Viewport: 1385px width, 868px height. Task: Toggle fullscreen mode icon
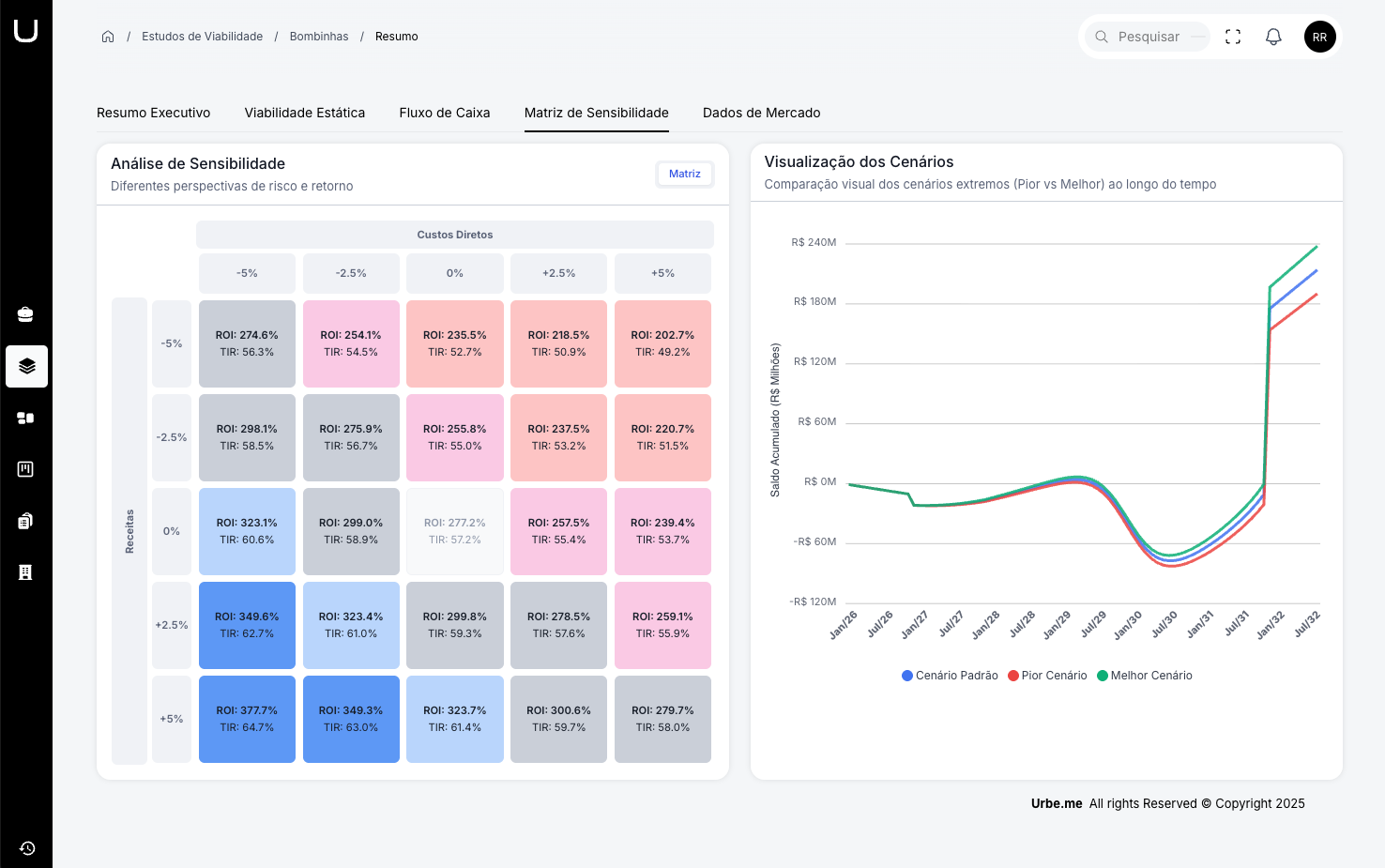click(1233, 37)
